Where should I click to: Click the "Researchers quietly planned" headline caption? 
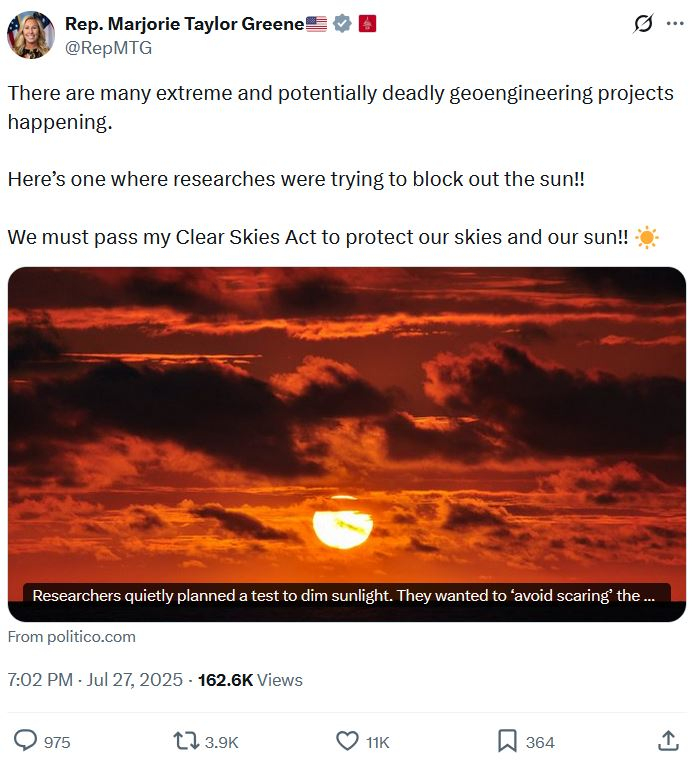(344, 596)
